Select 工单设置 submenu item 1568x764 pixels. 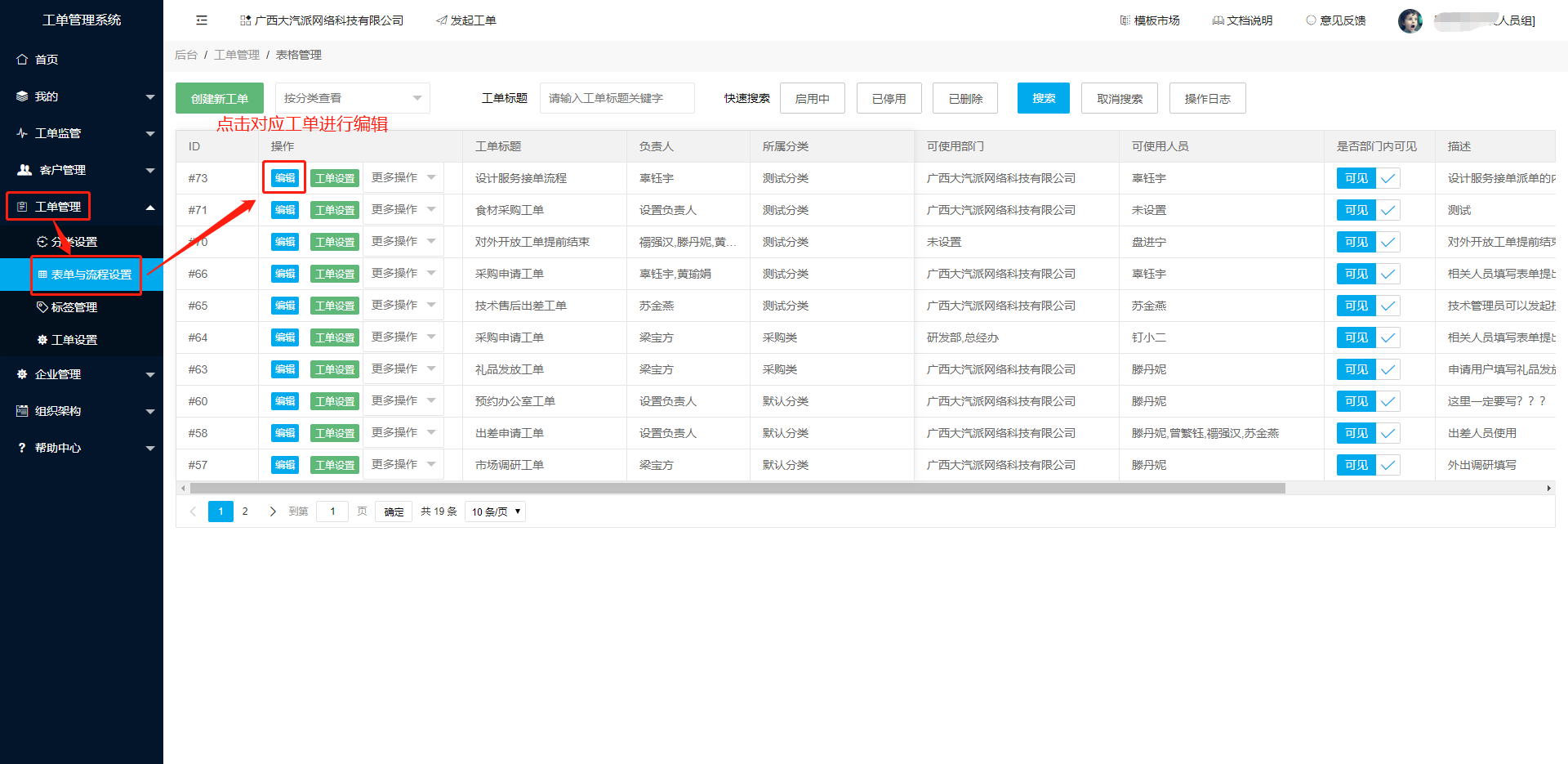[x=82, y=340]
